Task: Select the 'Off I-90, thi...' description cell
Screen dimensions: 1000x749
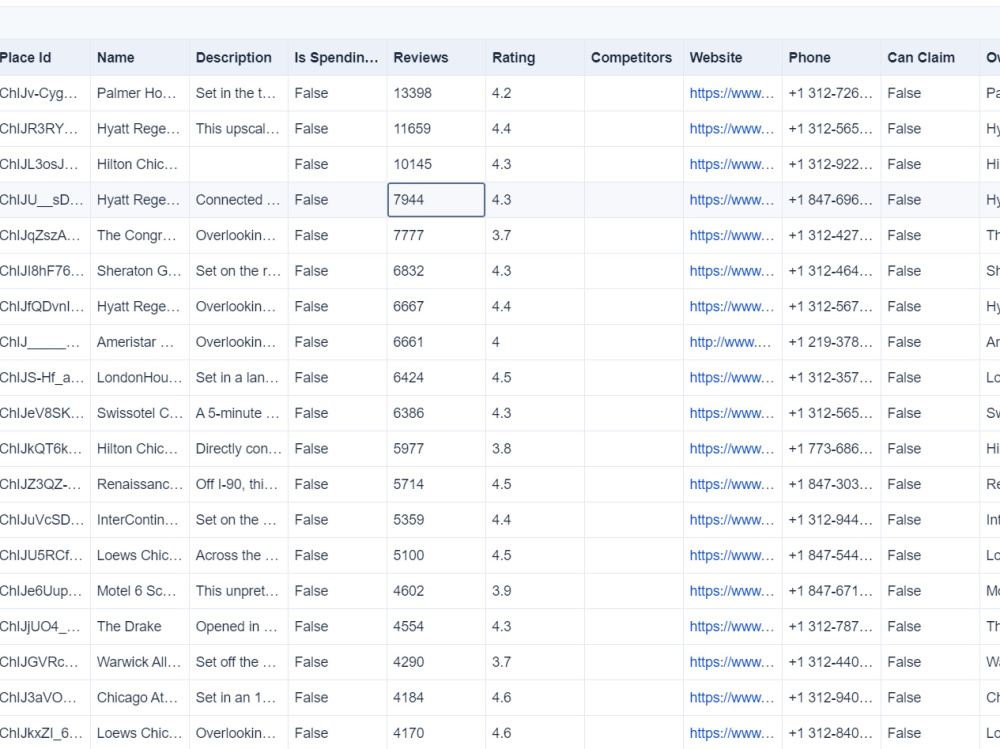Action: click(x=239, y=484)
